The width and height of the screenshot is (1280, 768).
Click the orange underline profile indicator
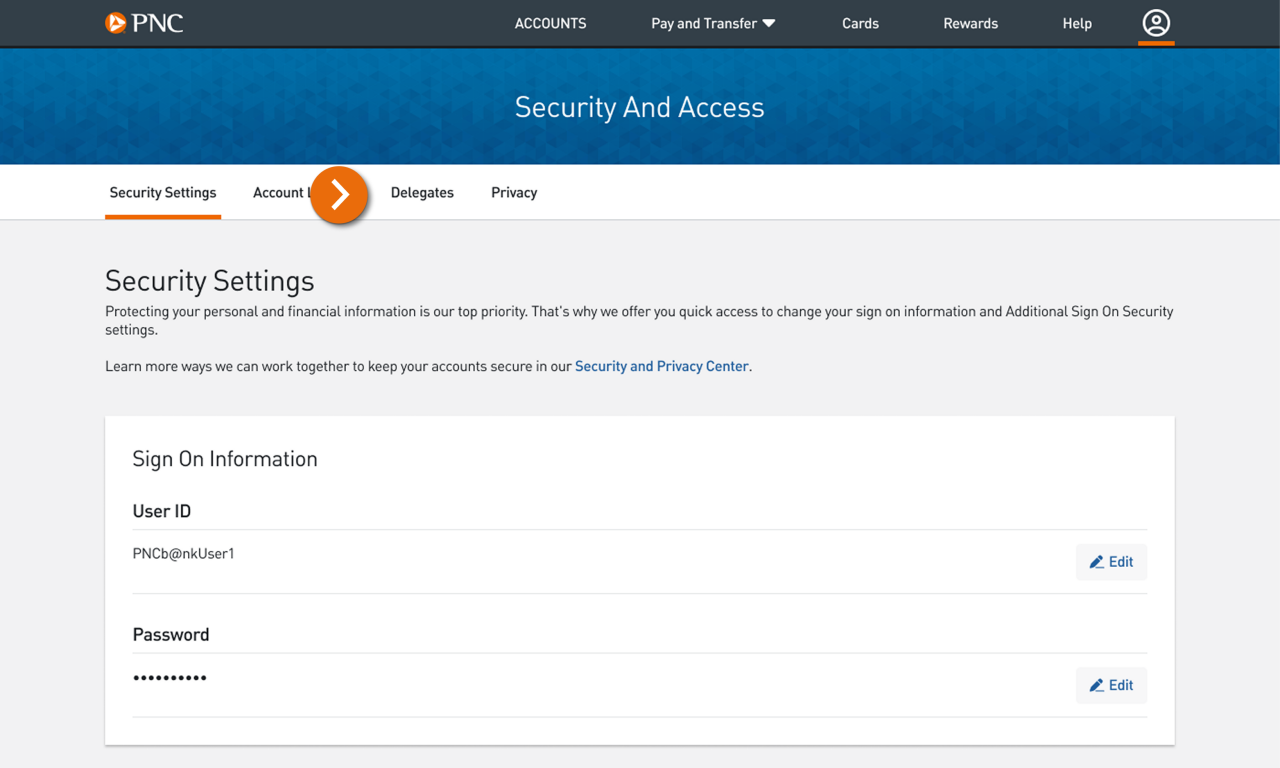coord(1156,41)
